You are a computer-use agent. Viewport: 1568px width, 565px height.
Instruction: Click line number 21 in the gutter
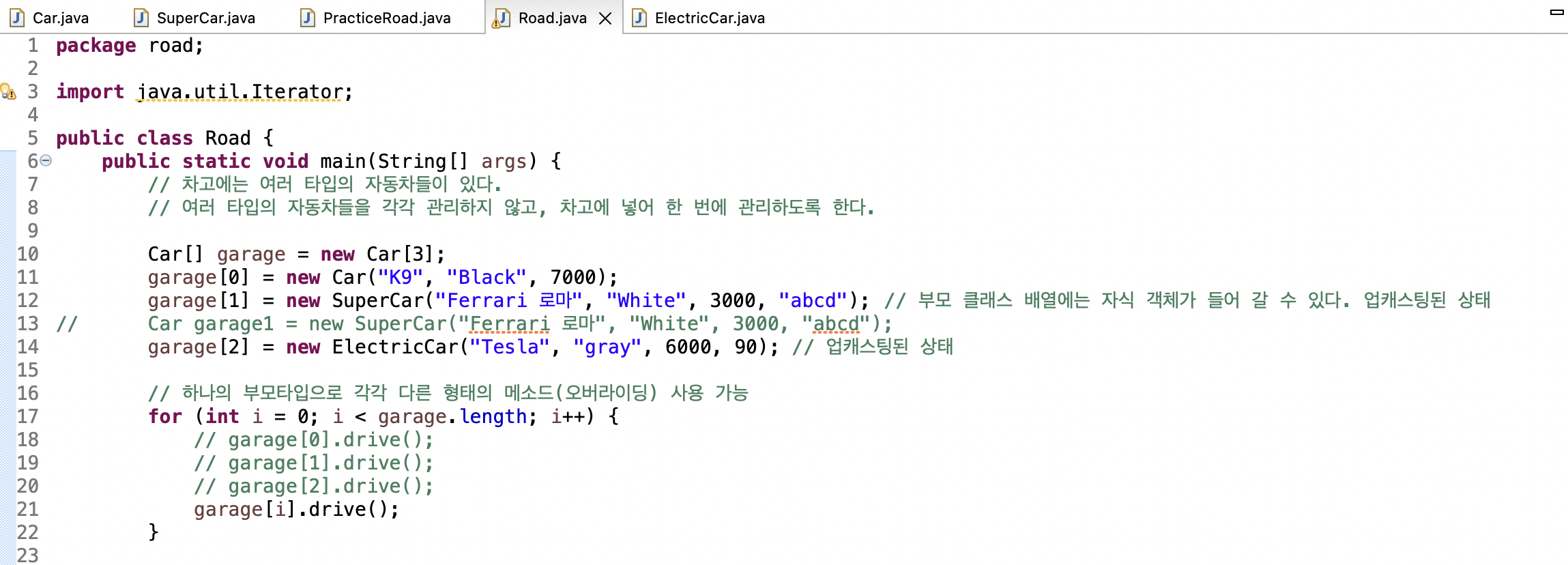pyautogui.click(x=28, y=509)
